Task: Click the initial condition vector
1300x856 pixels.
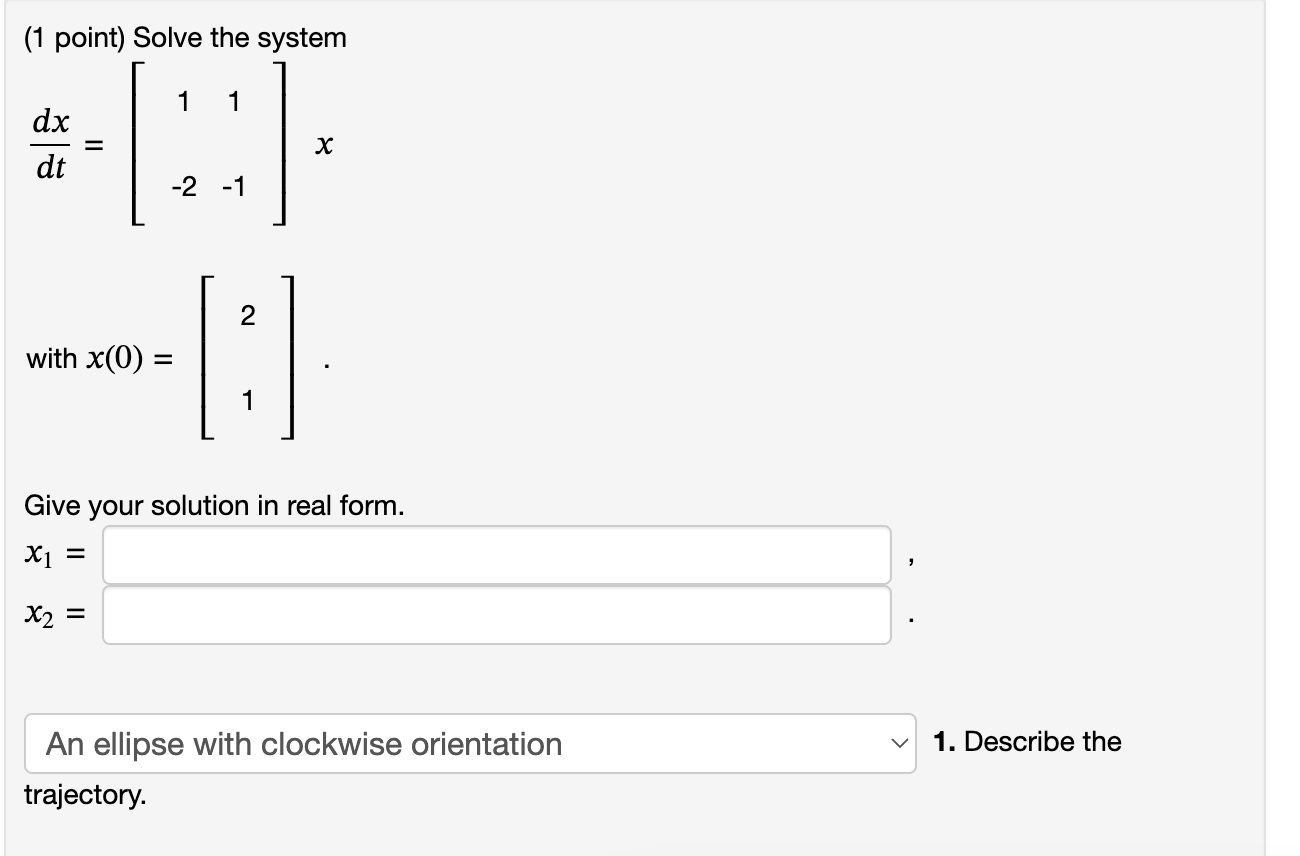Action: [247, 357]
